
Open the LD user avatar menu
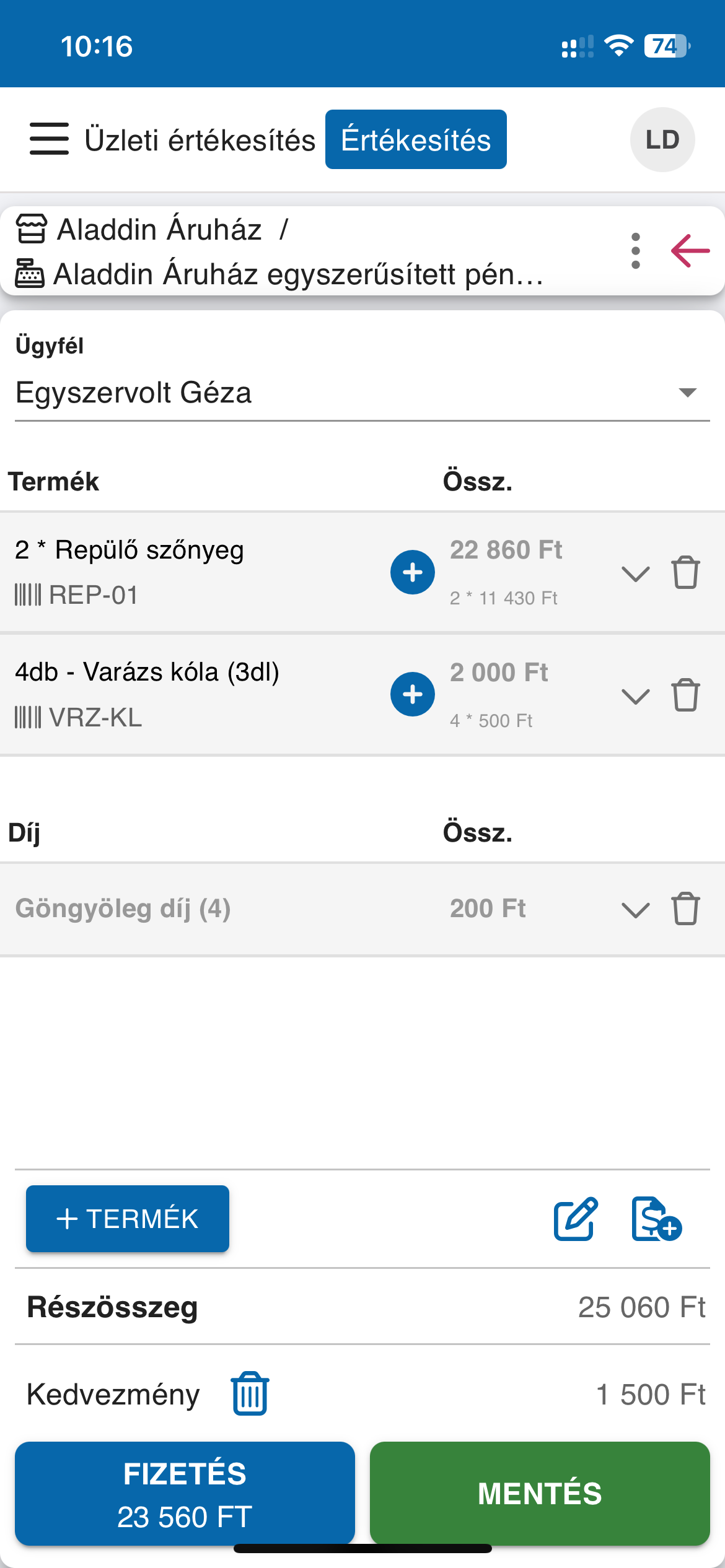(x=662, y=139)
